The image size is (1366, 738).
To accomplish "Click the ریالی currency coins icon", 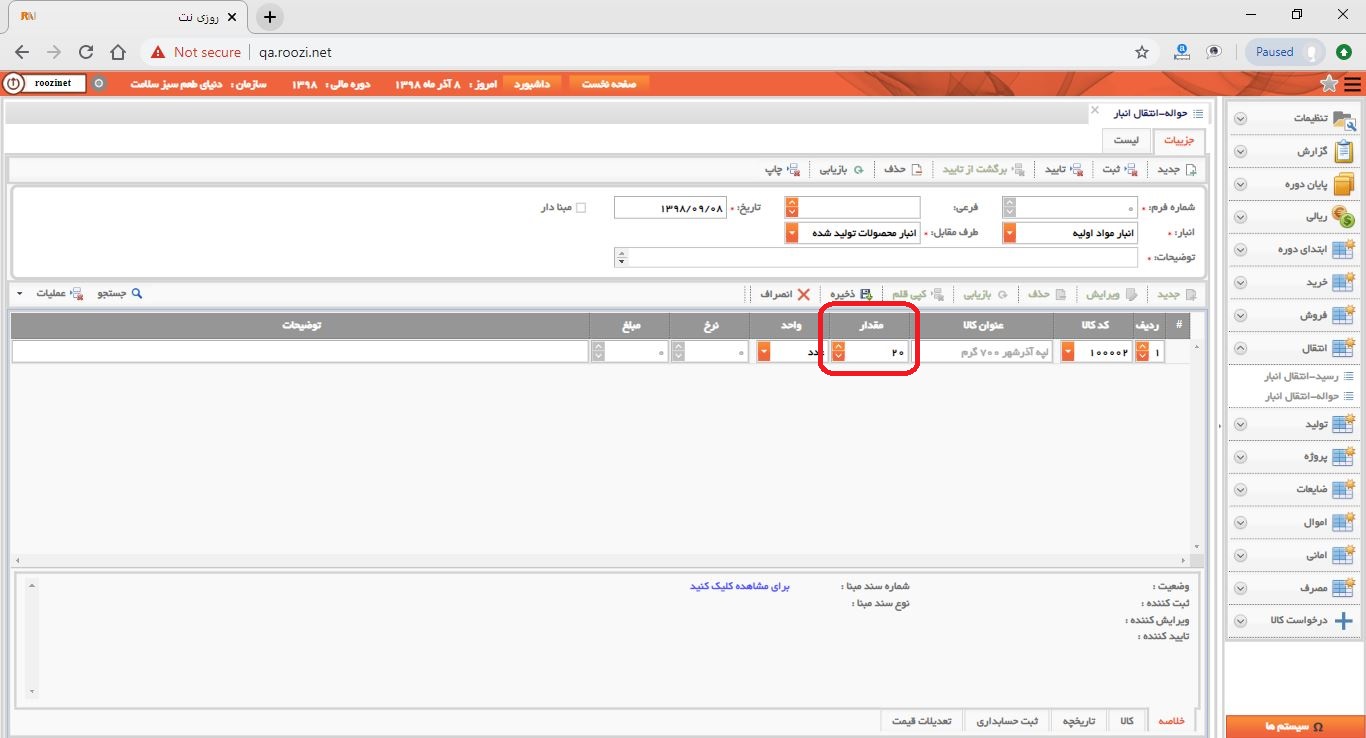I will (1344, 217).
